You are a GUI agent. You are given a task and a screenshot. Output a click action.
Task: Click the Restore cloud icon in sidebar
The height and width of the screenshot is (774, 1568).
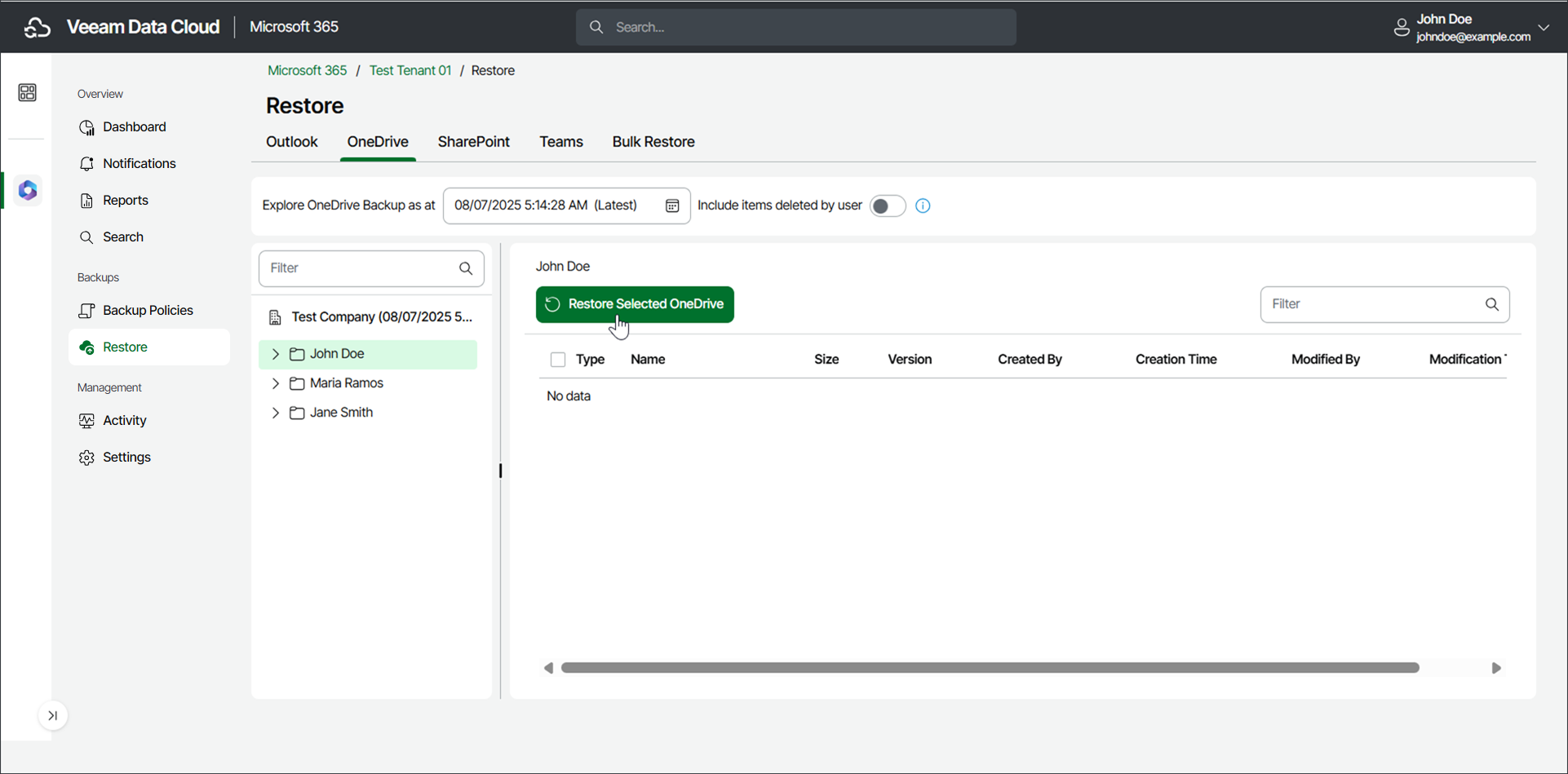pos(86,347)
